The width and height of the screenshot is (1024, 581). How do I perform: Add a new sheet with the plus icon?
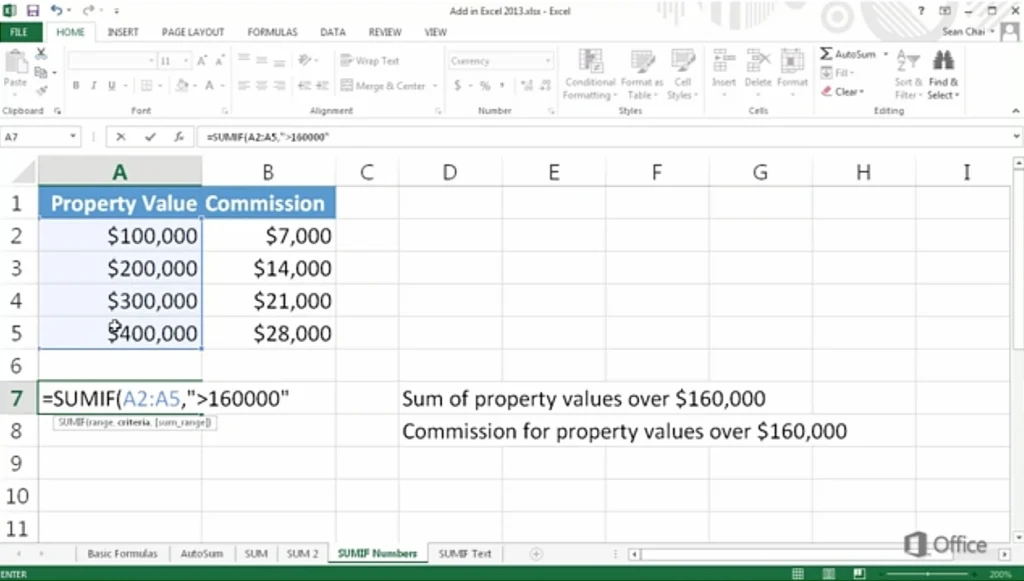(536, 554)
